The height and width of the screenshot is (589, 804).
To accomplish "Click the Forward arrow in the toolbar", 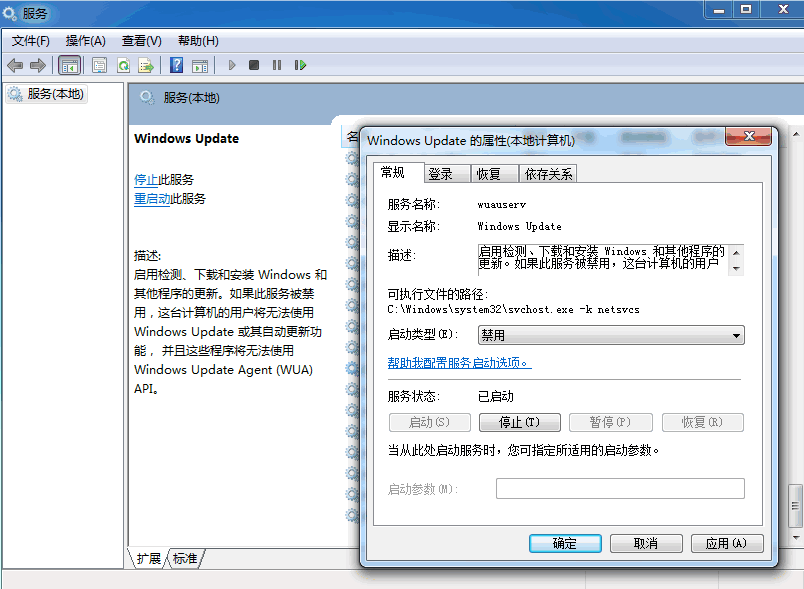I will (38, 65).
